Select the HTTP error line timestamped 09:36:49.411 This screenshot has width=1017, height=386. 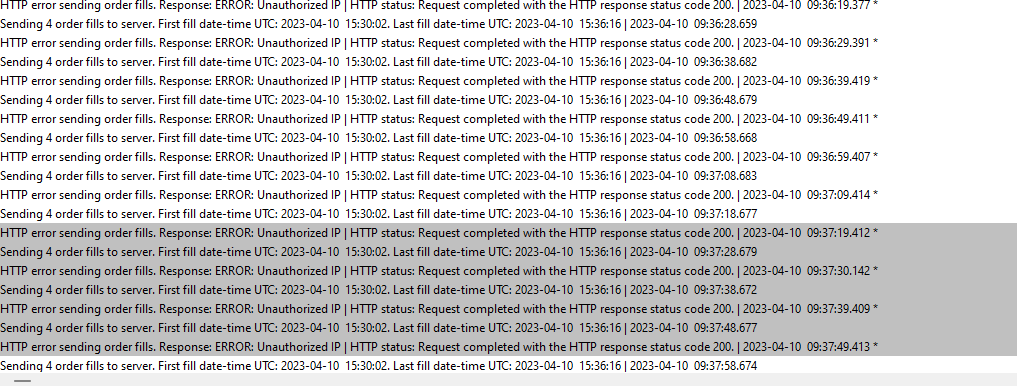click(508, 119)
